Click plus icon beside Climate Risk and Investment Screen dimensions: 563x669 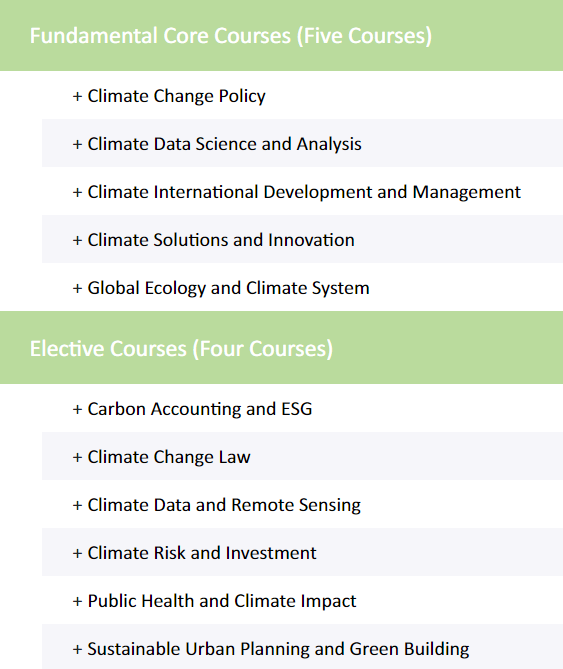click(77, 553)
